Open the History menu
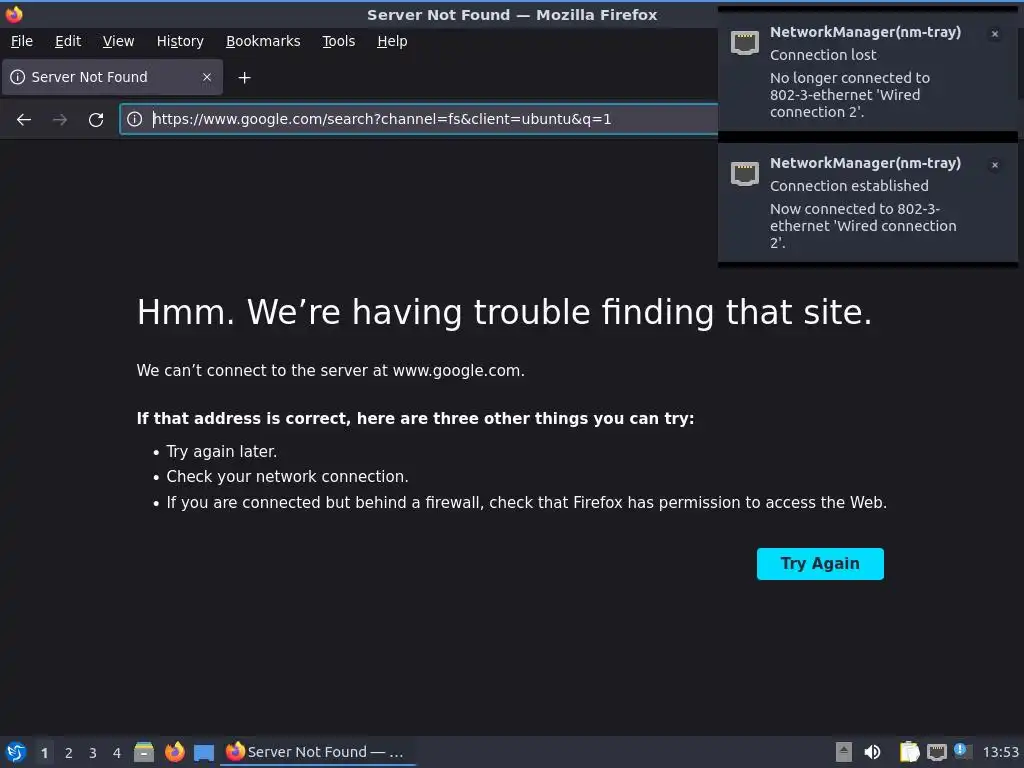 pyautogui.click(x=180, y=41)
